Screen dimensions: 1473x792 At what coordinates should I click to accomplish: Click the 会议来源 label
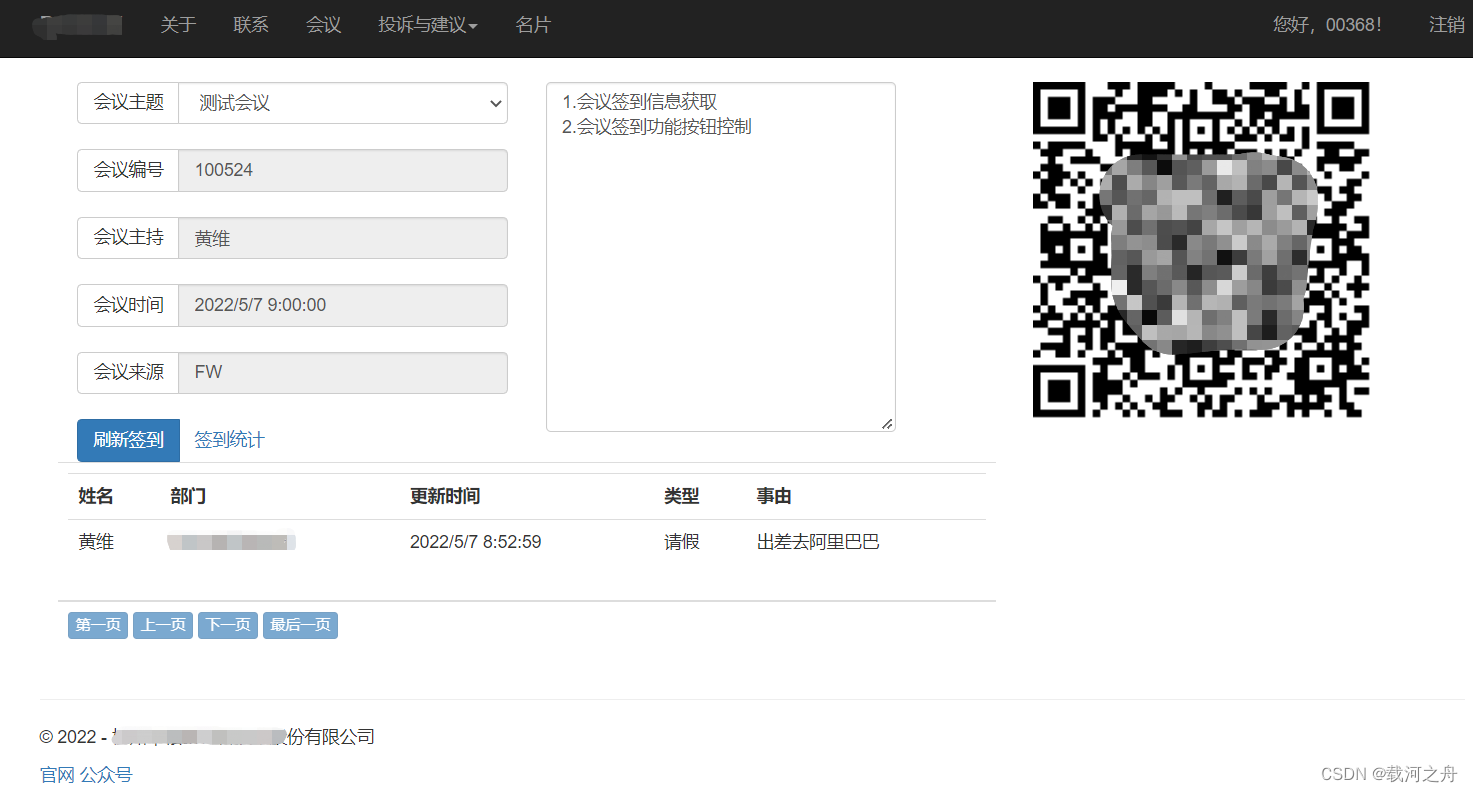[x=128, y=372]
